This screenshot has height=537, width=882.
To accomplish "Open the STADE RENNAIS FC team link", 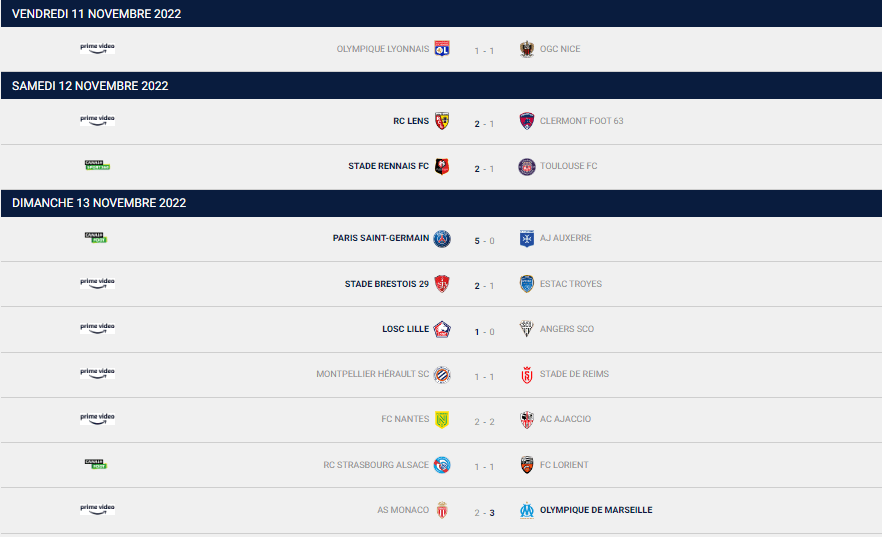I will 388,166.
